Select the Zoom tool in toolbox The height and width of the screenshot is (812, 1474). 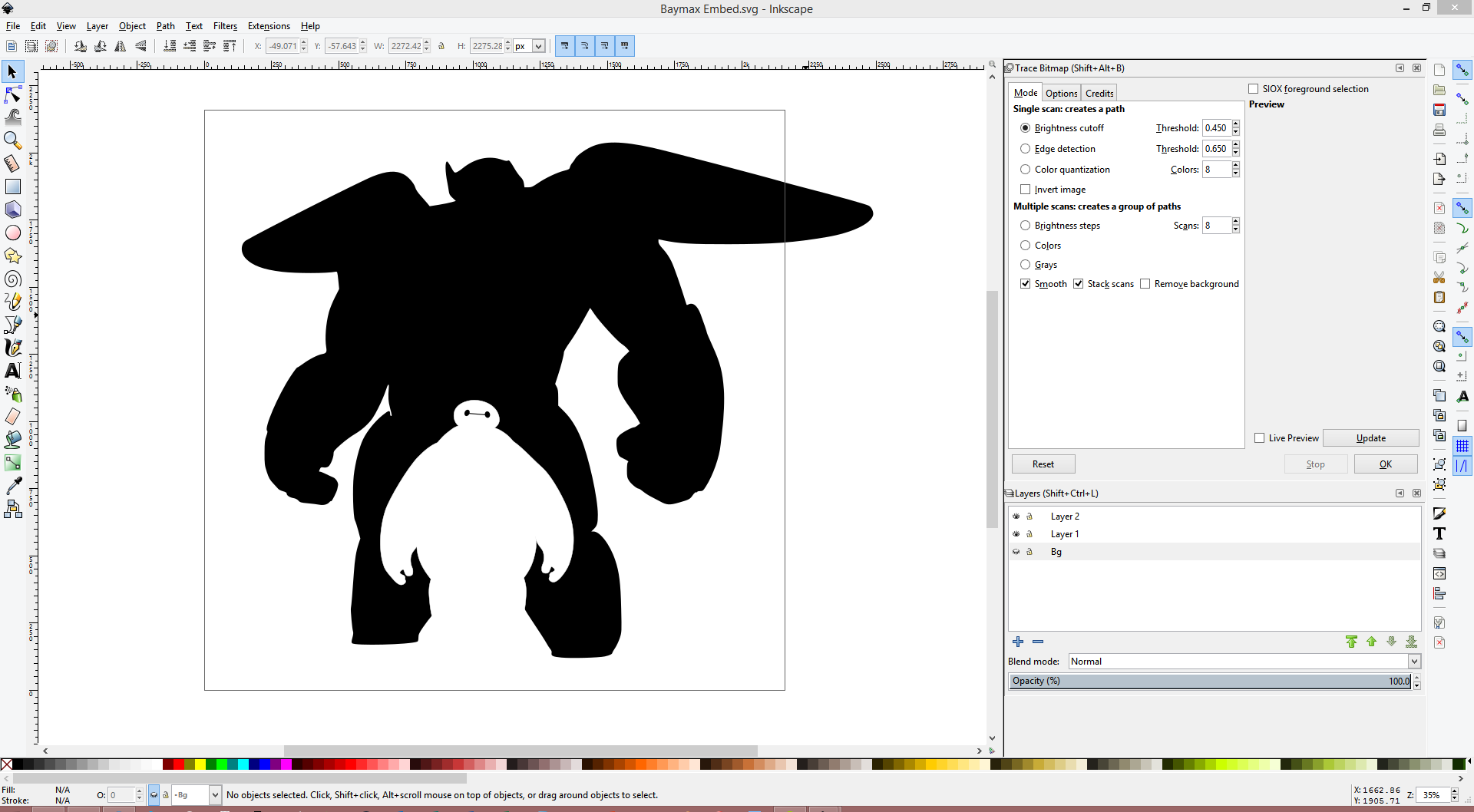[x=12, y=140]
